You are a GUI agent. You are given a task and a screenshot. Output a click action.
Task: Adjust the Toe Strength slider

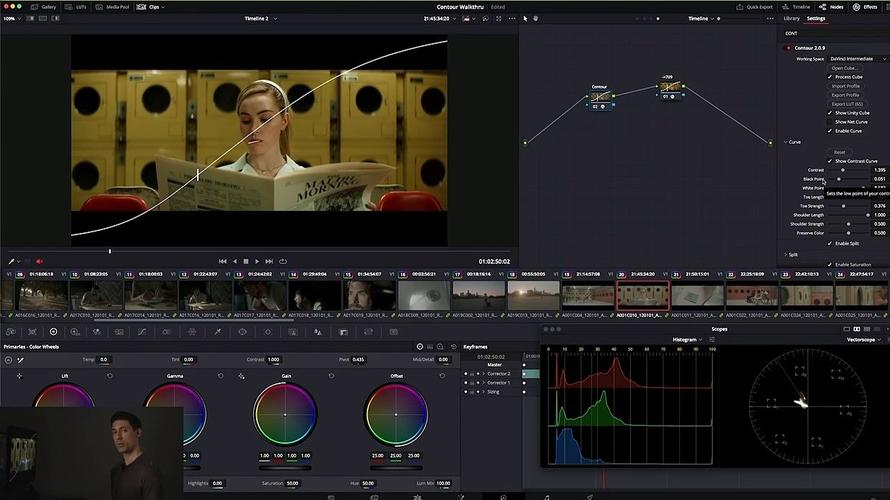coord(843,206)
